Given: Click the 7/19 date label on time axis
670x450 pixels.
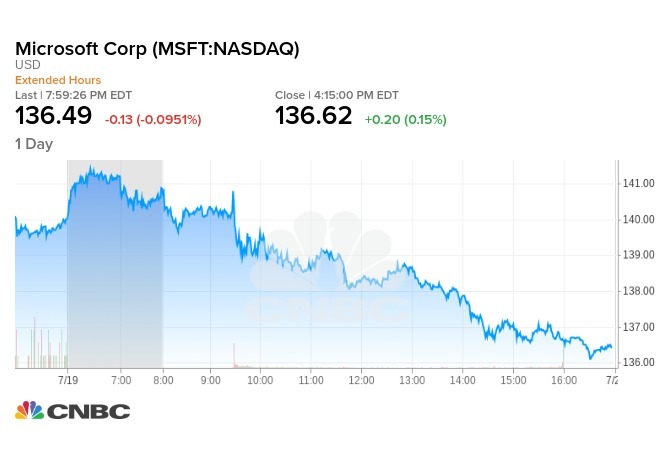Looking at the screenshot, I should pos(69,381).
